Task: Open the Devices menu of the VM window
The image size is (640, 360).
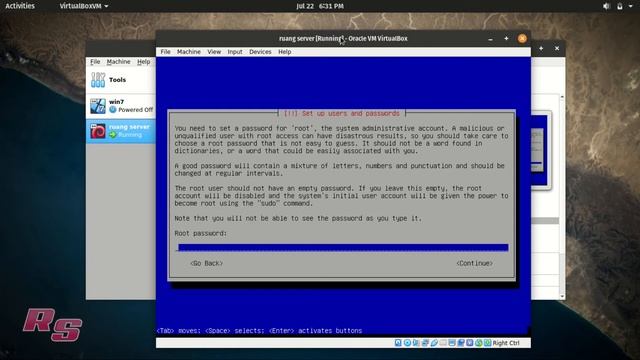Action: [x=260, y=52]
